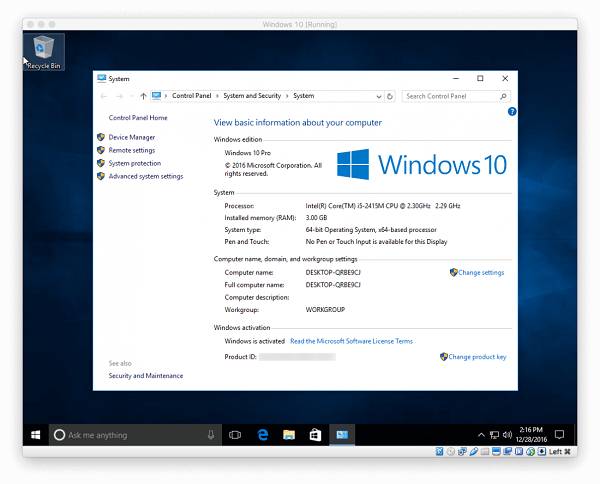Select System and Security in breadcrumb
The width and height of the screenshot is (600, 484).
click(x=252, y=96)
